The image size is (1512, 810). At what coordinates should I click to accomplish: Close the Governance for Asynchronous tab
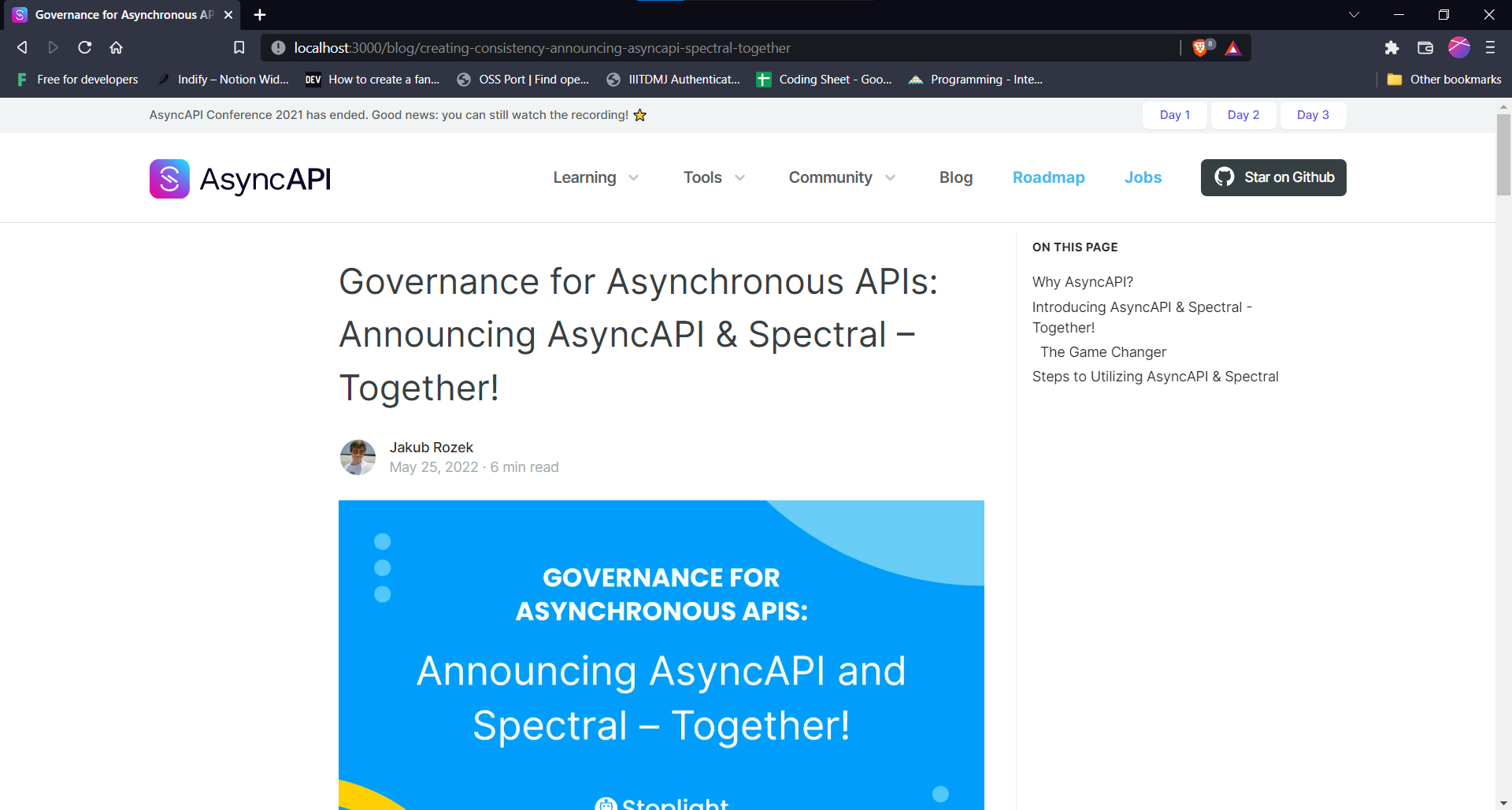[228, 15]
